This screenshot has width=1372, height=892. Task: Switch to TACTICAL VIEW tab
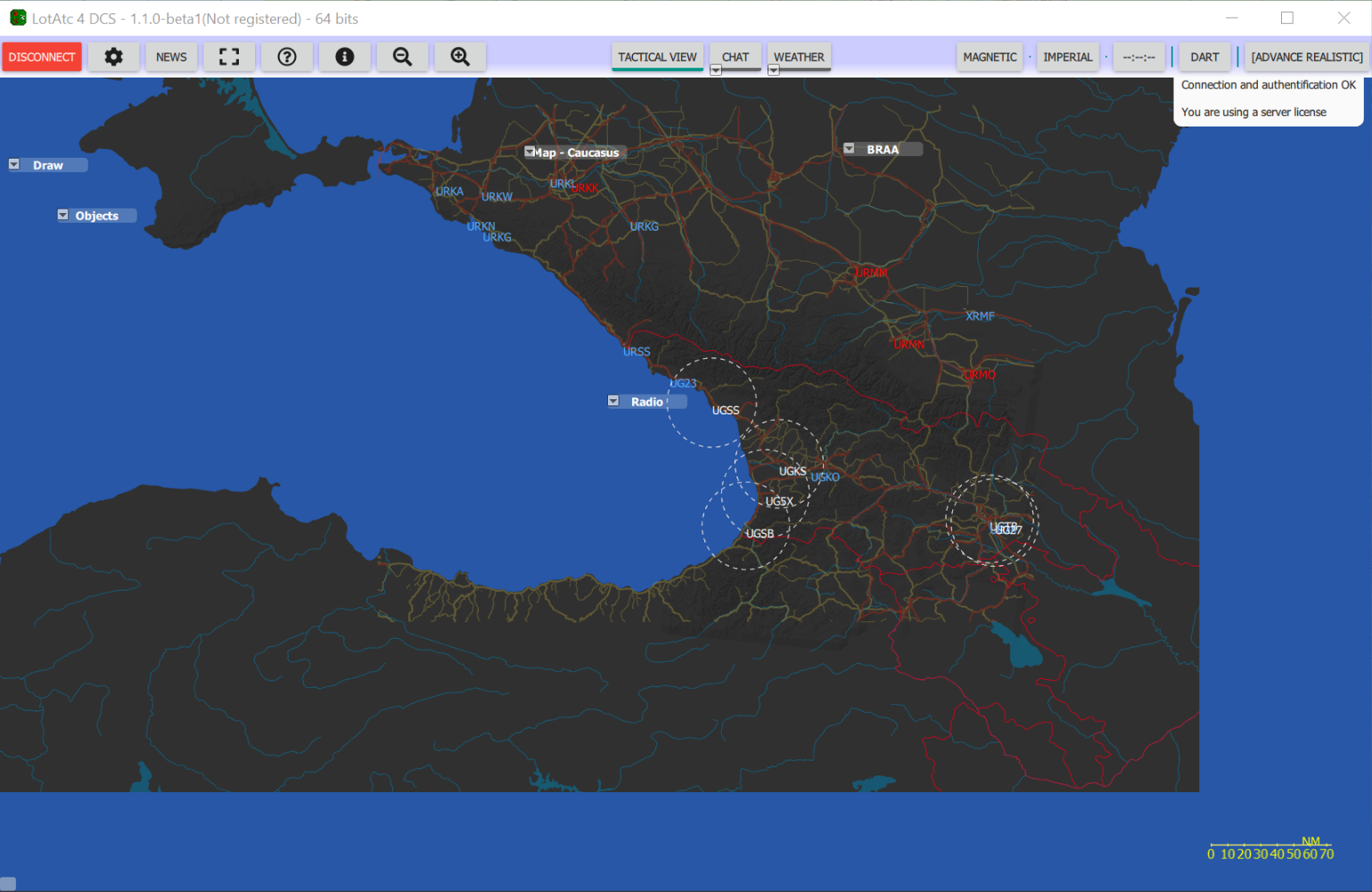click(658, 57)
